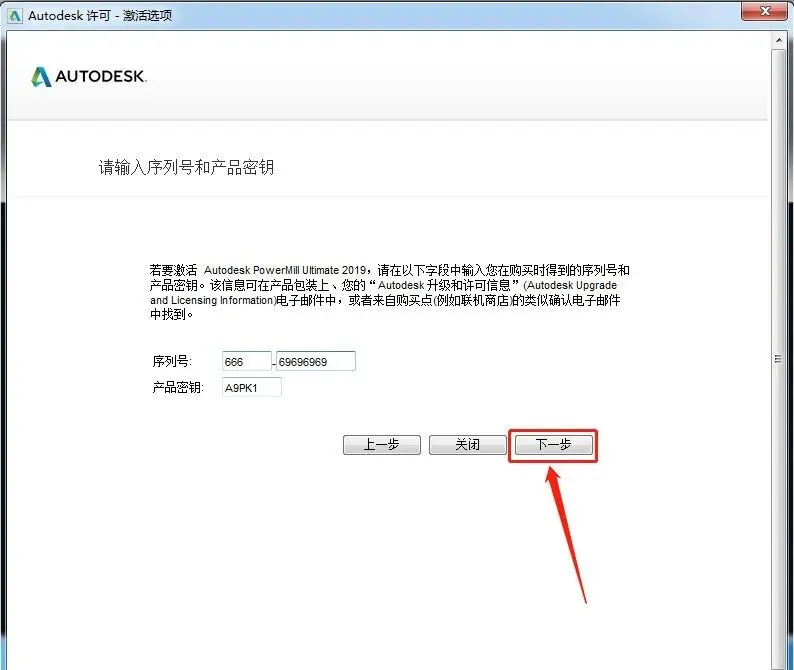
Task: Click the heading 请输入序列号和产品密钥
Action: (186, 167)
